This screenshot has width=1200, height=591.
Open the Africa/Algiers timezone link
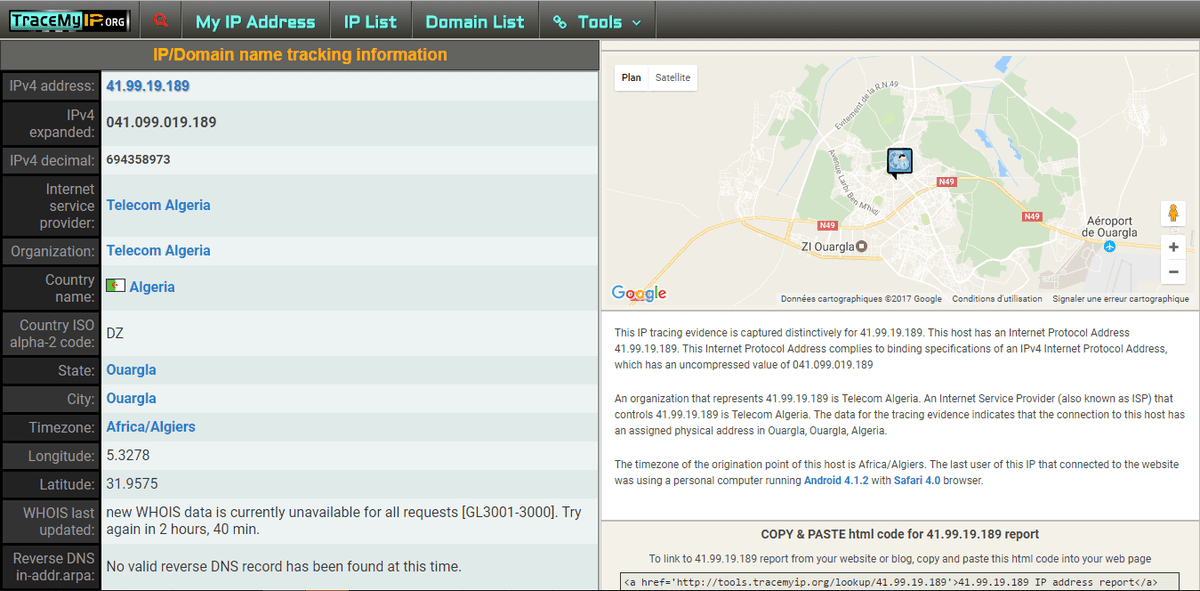(151, 427)
